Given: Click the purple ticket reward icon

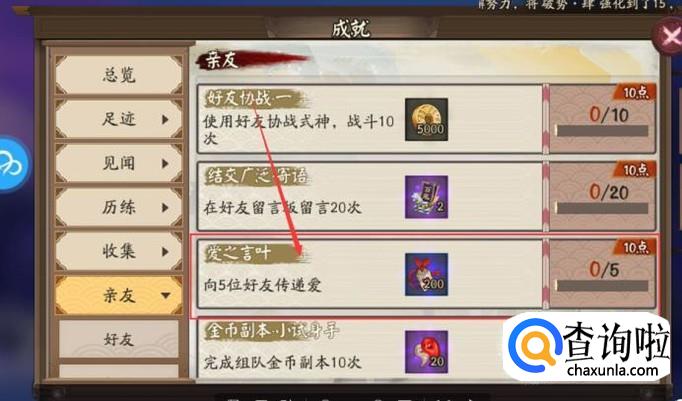Looking at the screenshot, I should coord(426,197).
